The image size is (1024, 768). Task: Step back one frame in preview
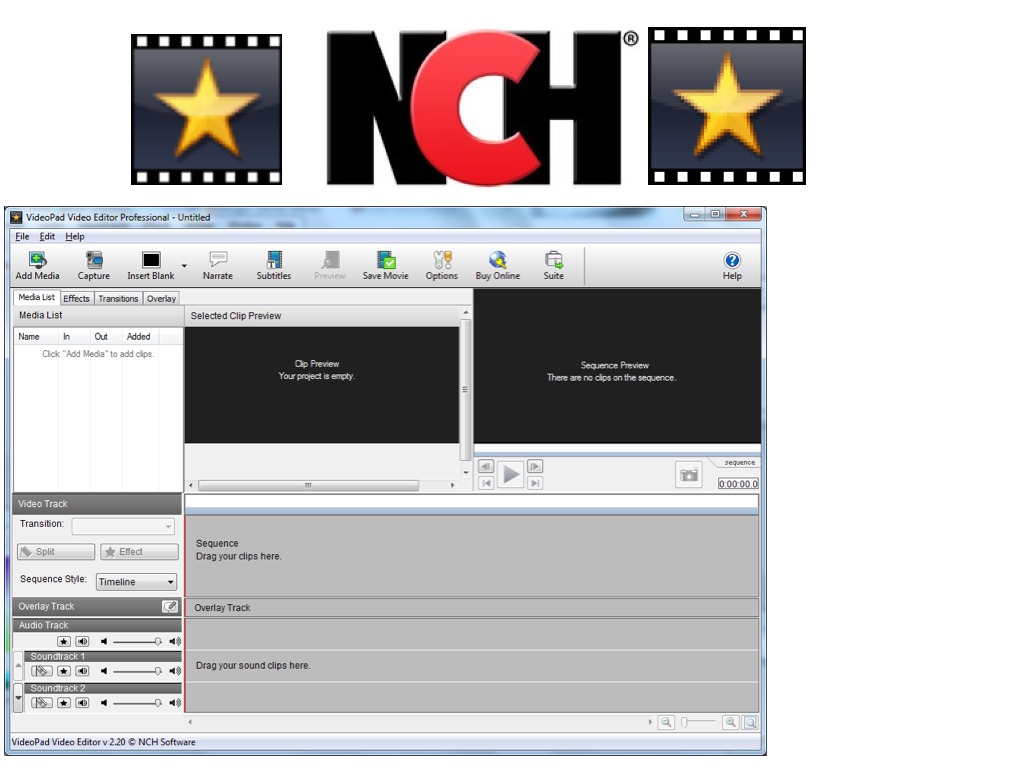coord(486,466)
